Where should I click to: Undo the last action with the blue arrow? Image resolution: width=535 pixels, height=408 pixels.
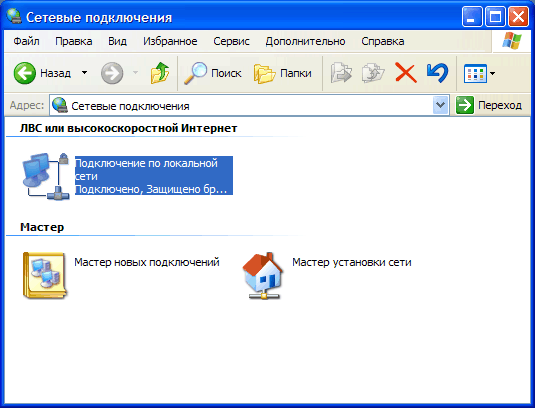point(437,73)
